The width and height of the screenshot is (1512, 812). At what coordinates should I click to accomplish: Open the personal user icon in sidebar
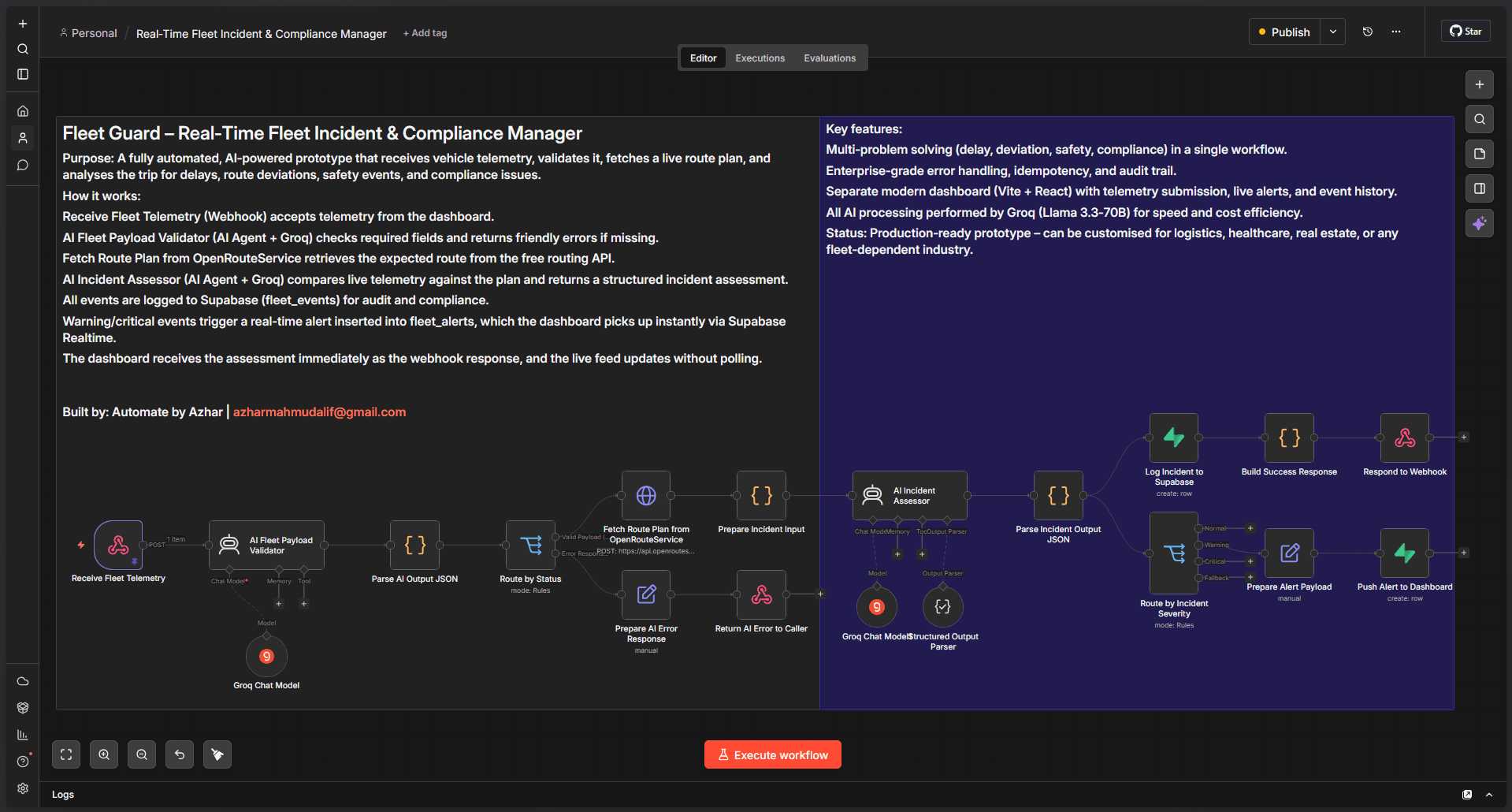23,138
